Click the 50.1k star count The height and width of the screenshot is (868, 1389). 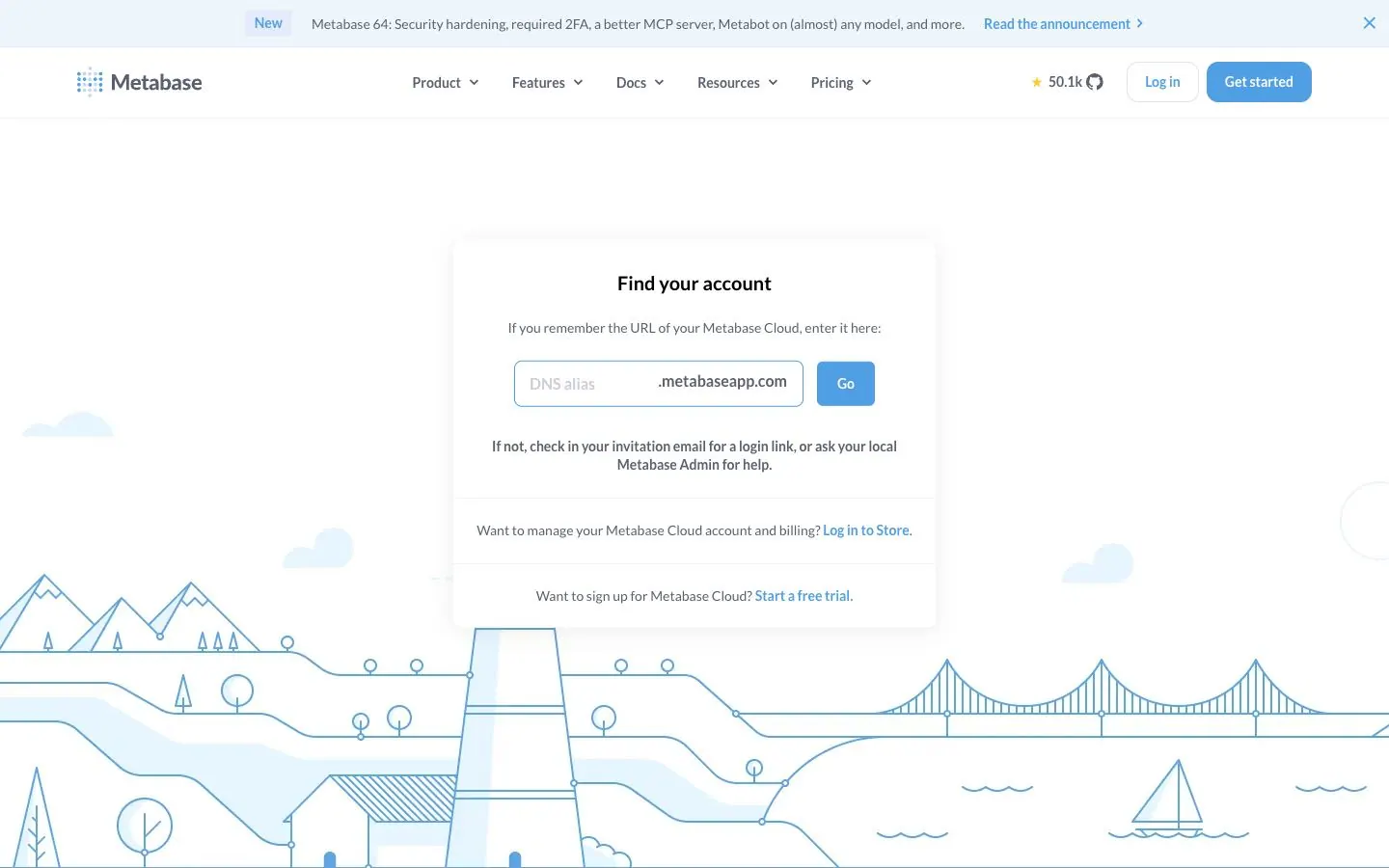(1065, 82)
